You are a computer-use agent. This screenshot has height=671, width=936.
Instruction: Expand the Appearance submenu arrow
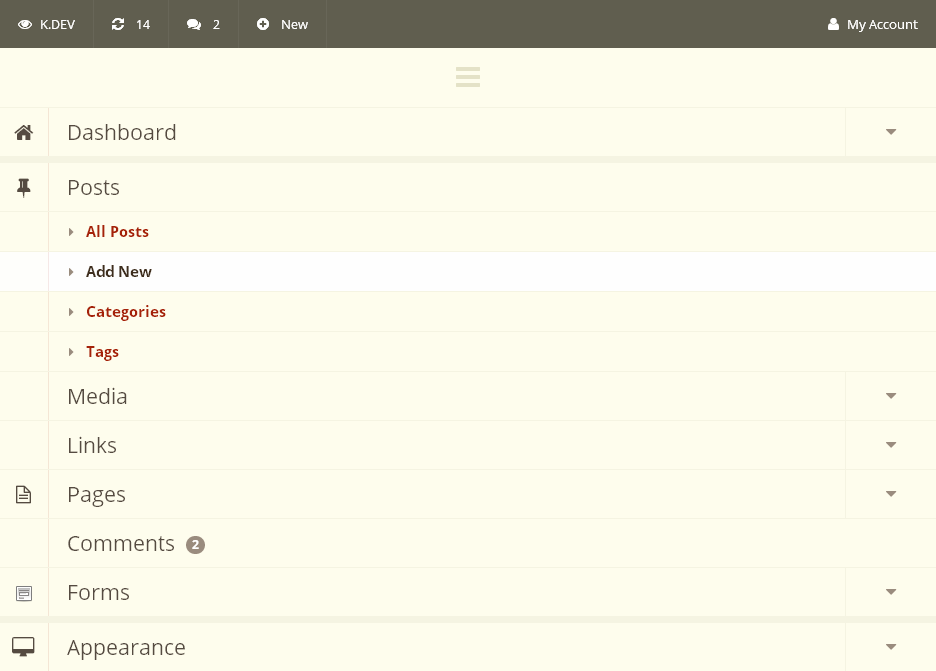click(891, 647)
